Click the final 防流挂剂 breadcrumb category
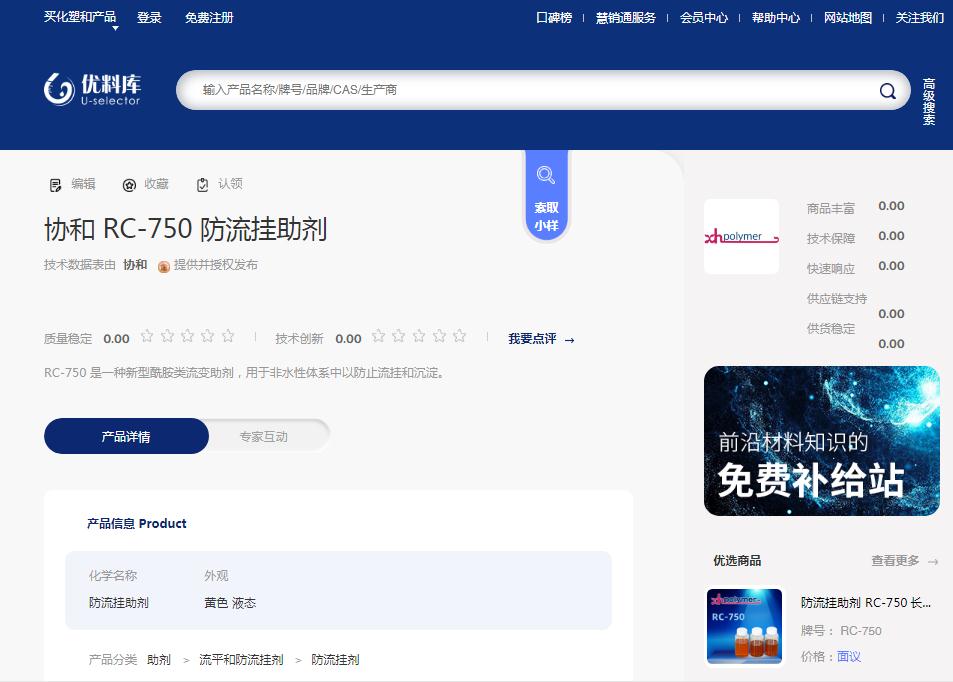Screen dimensions: 953x682 (335, 660)
